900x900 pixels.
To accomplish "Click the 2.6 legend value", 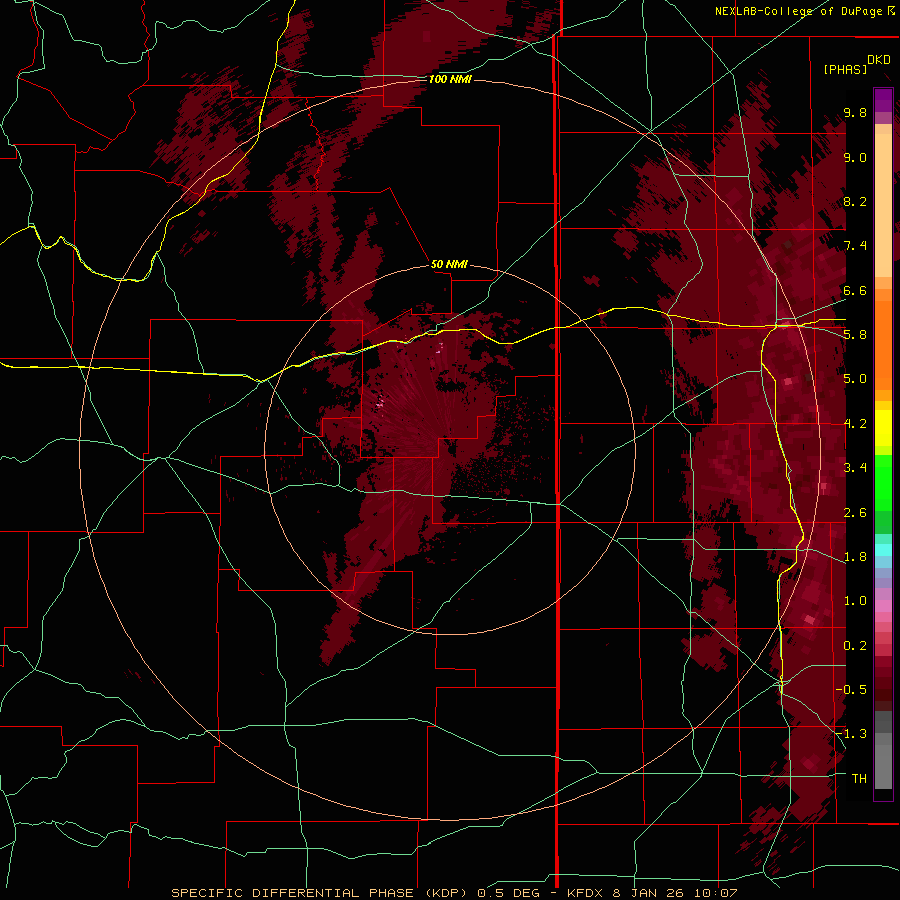I will click(855, 513).
